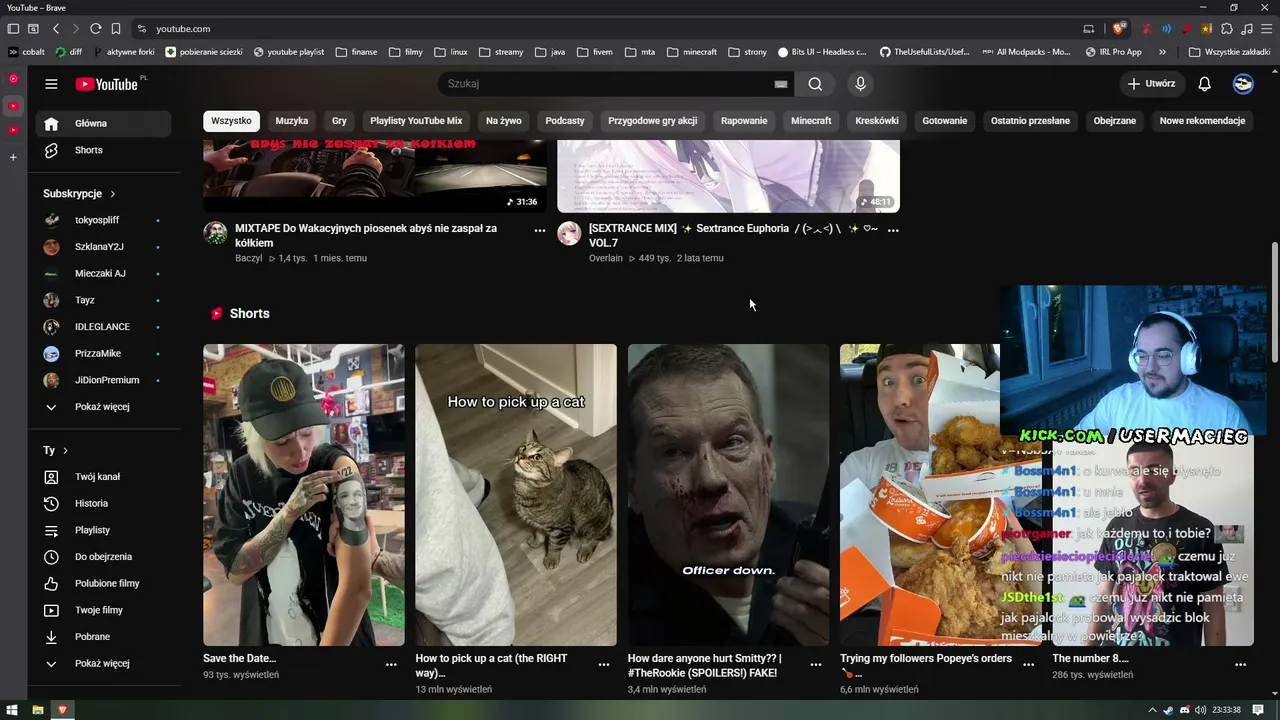Open Twoje filmy in sidebar
This screenshot has width=1280, height=720.
(104, 610)
